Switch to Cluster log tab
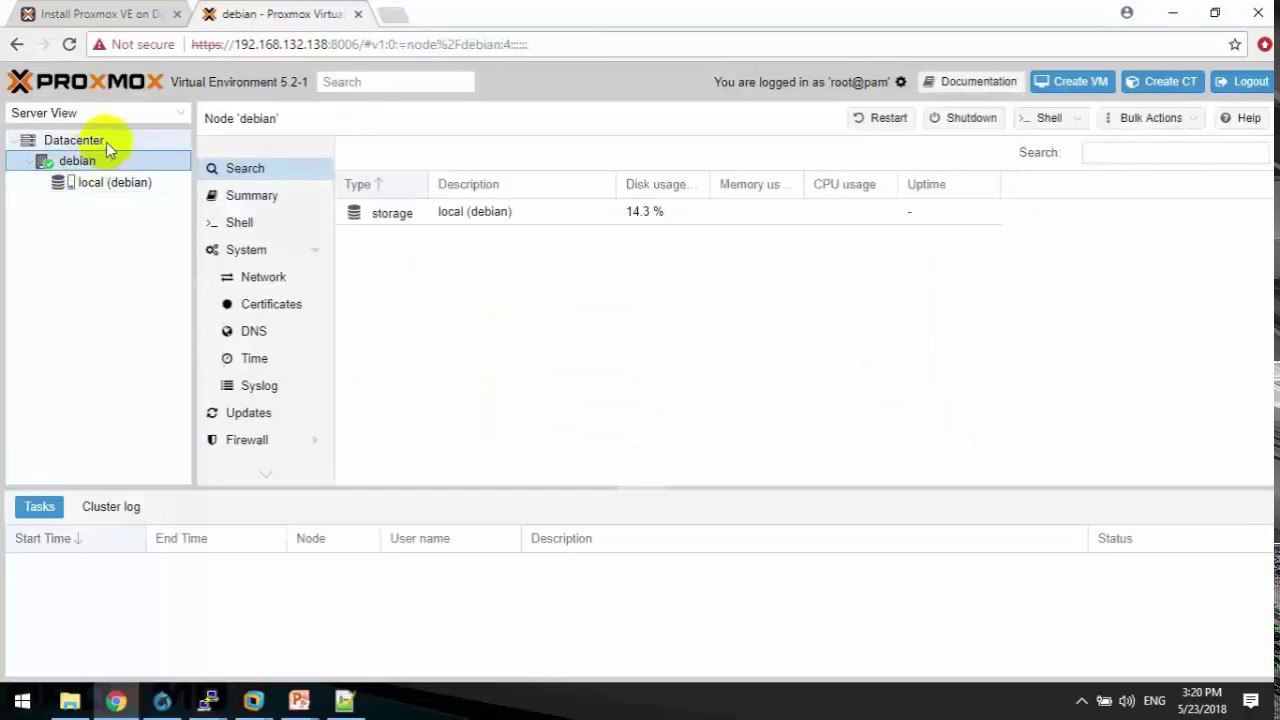The height and width of the screenshot is (720, 1280). [111, 507]
